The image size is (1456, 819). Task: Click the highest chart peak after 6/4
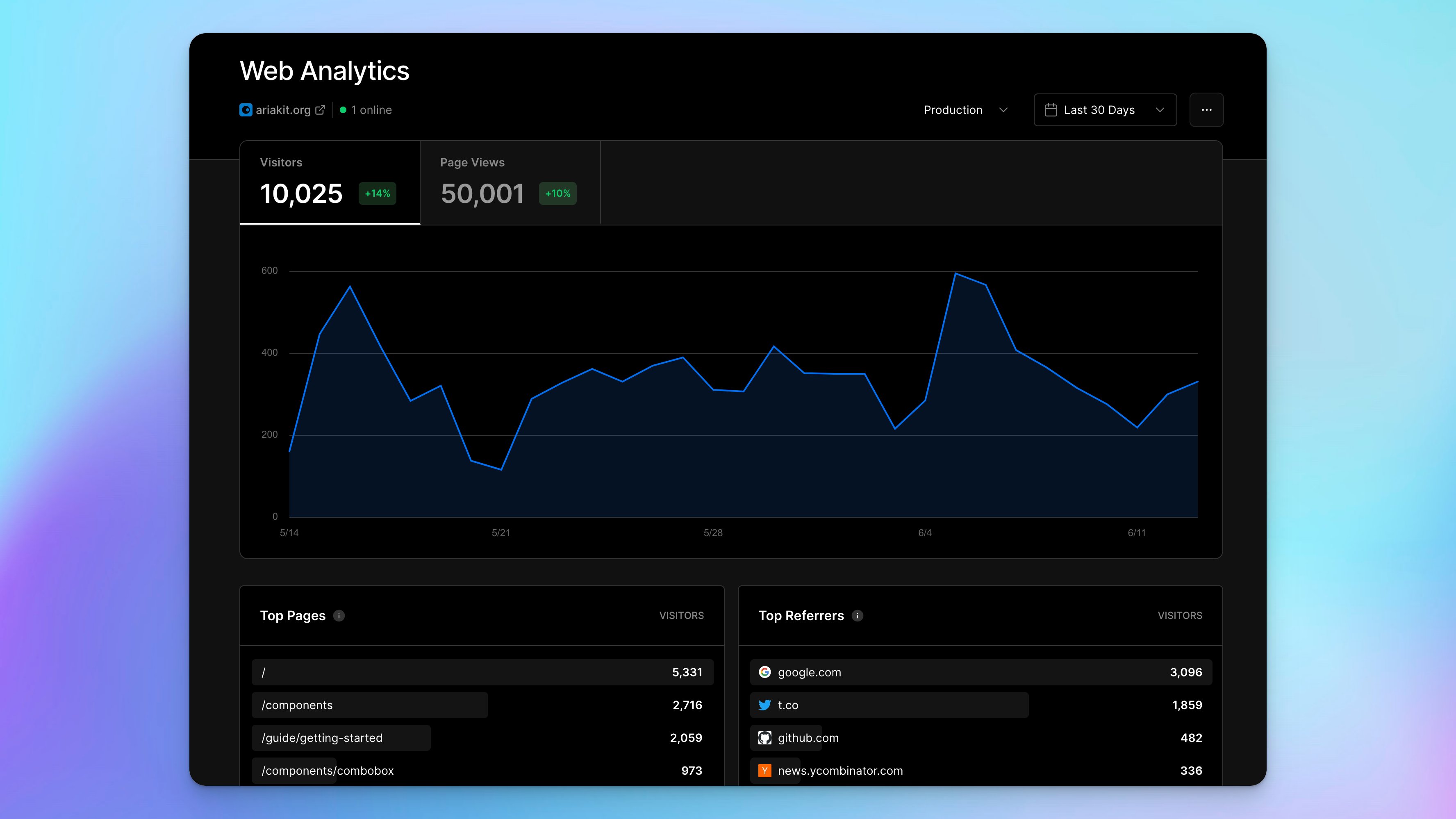point(955,273)
